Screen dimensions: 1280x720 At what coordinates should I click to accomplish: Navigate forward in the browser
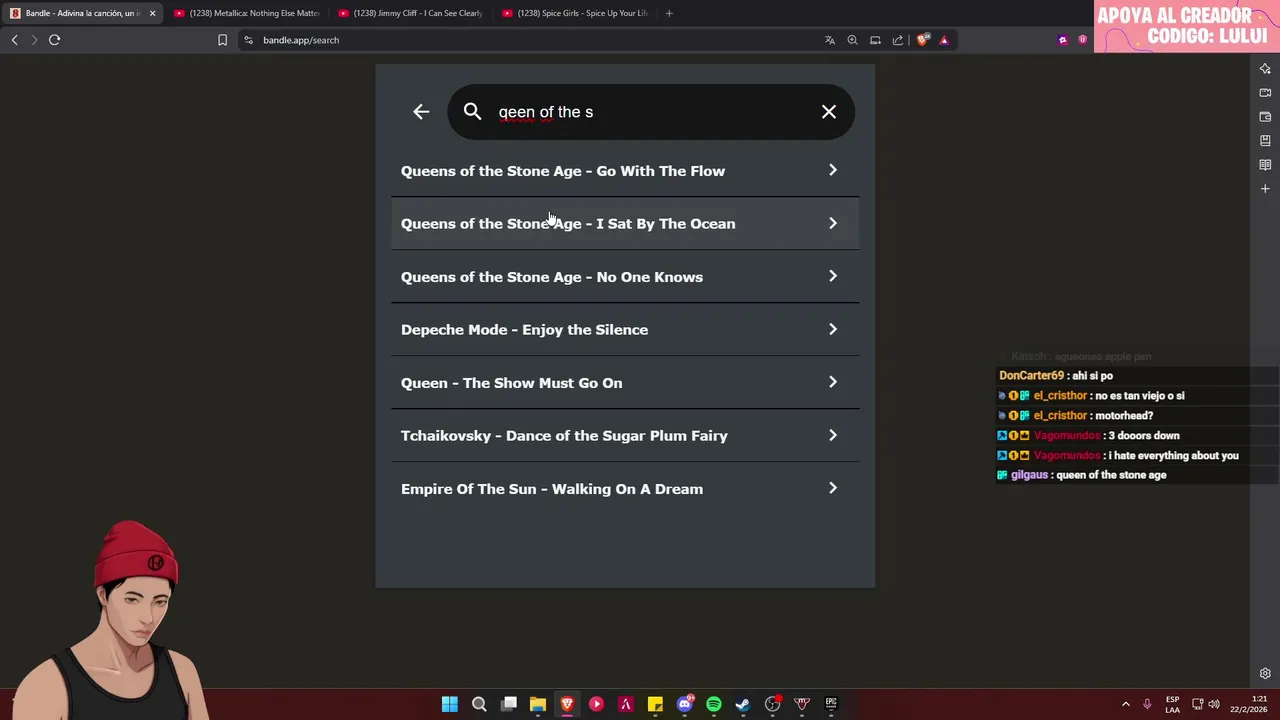point(34,40)
